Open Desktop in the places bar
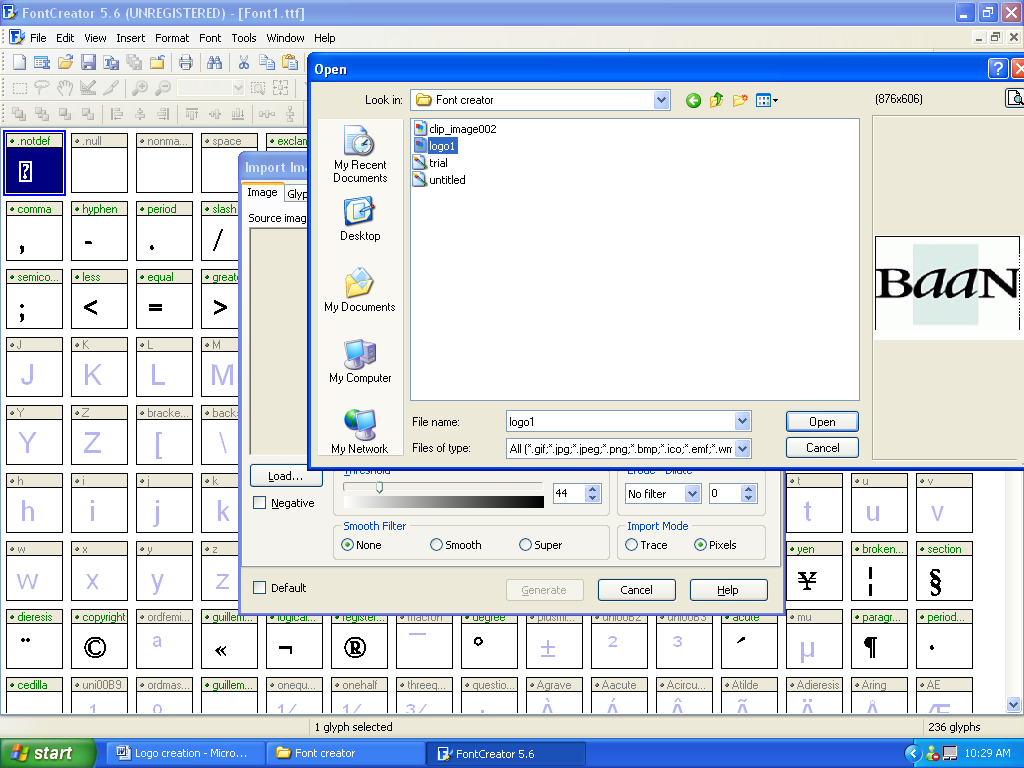 point(360,219)
